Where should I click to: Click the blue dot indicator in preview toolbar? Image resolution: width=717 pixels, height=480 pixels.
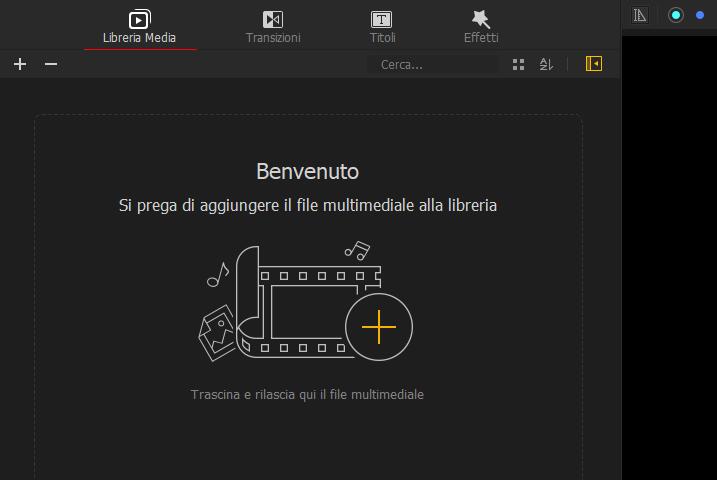pos(700,15)
